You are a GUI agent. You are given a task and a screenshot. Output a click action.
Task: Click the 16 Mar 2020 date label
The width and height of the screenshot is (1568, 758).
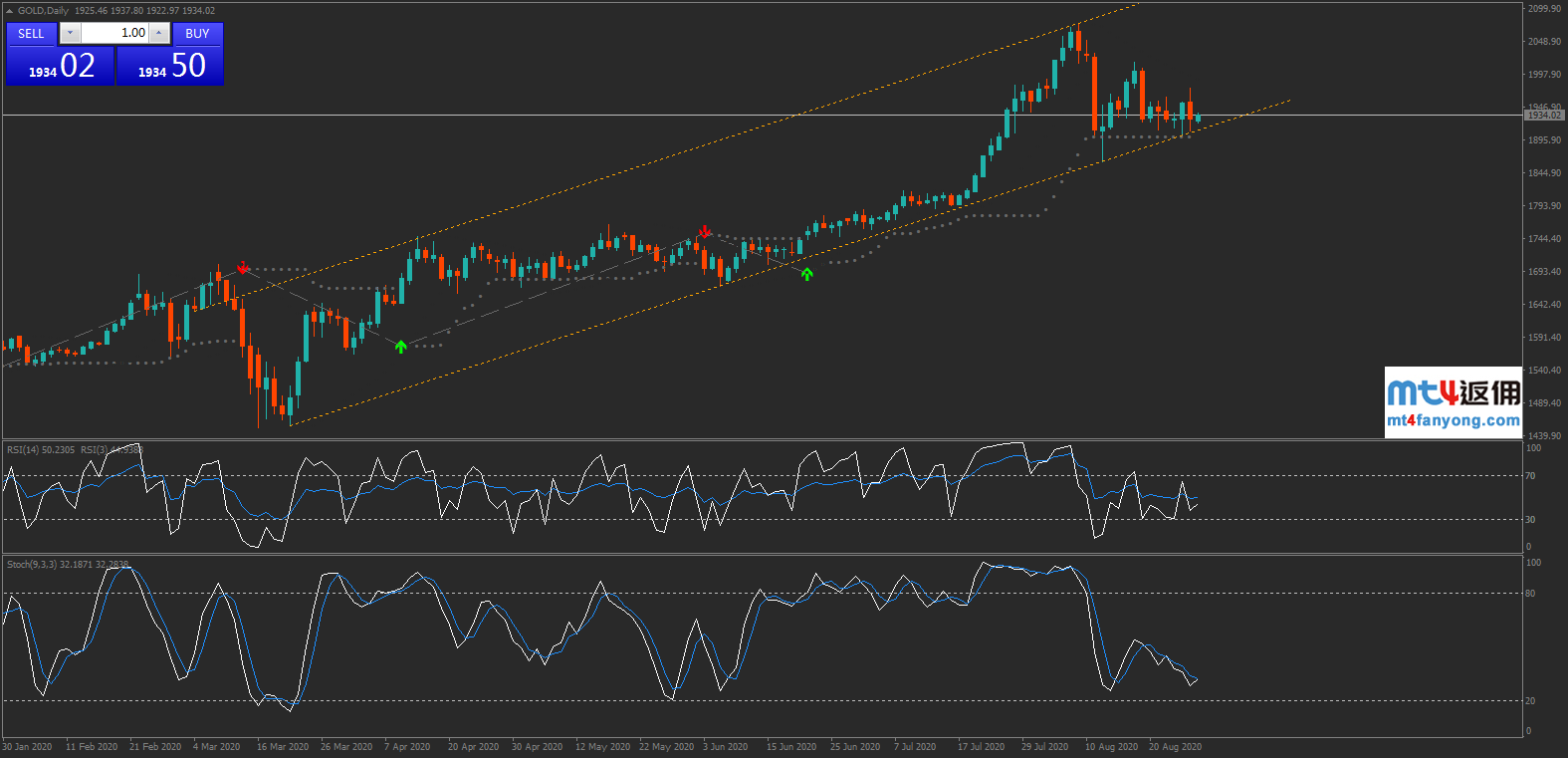click(x=283, y=747)
